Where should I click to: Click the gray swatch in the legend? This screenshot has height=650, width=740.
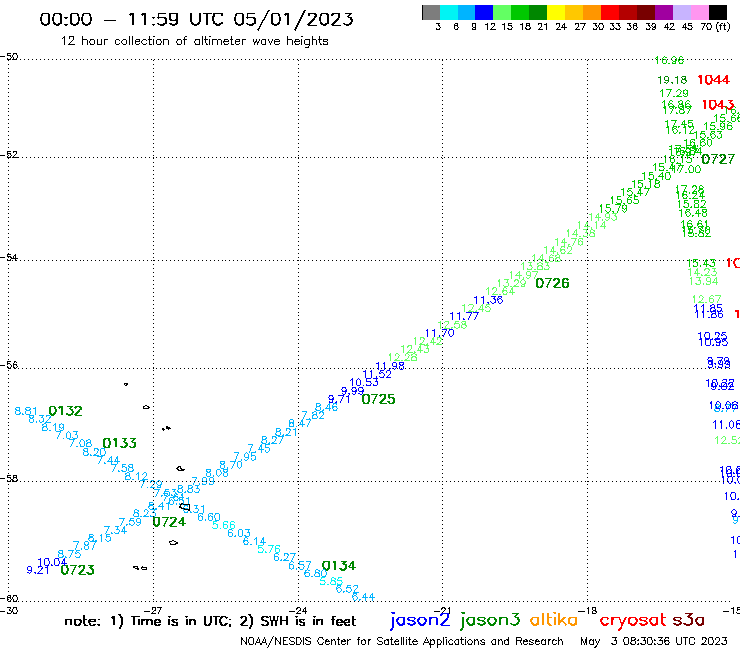pyautogui.click(x=431, y=12)
